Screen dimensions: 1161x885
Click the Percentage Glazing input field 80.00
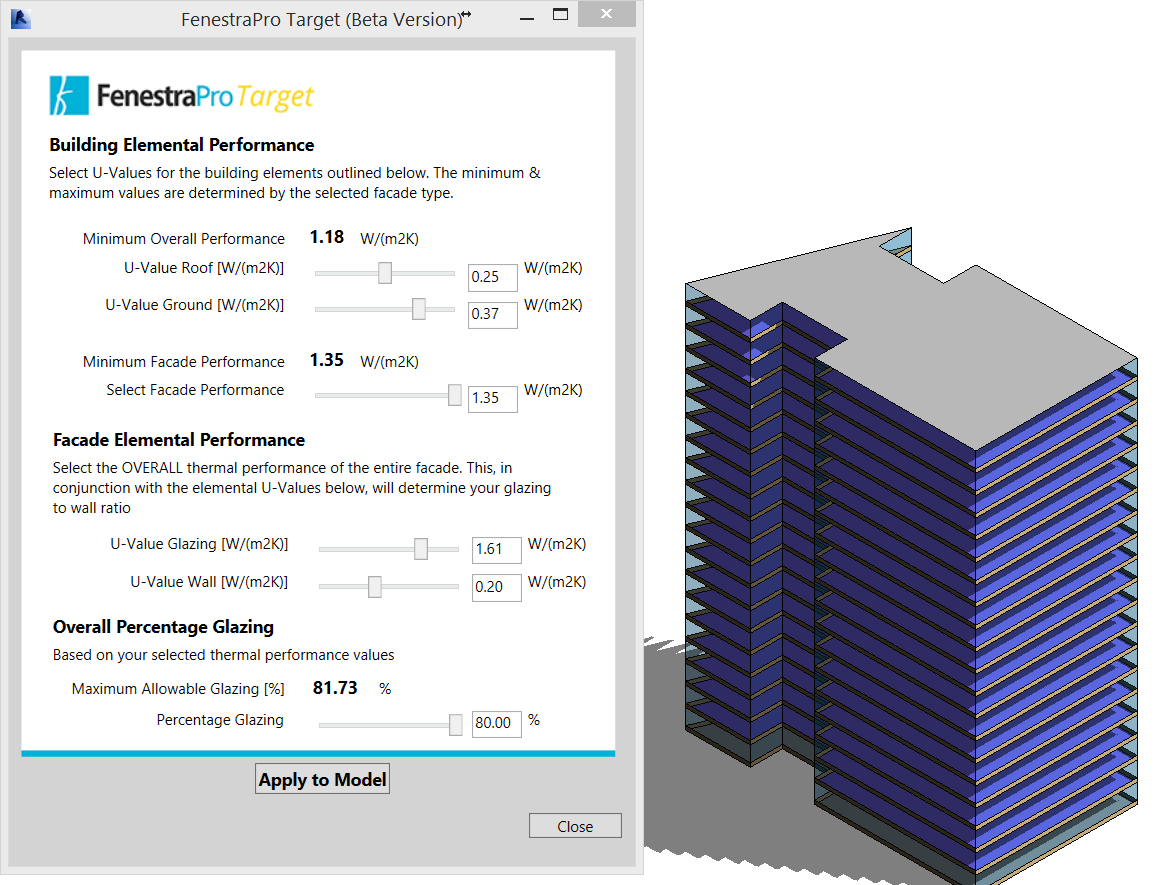coord(496,723)
